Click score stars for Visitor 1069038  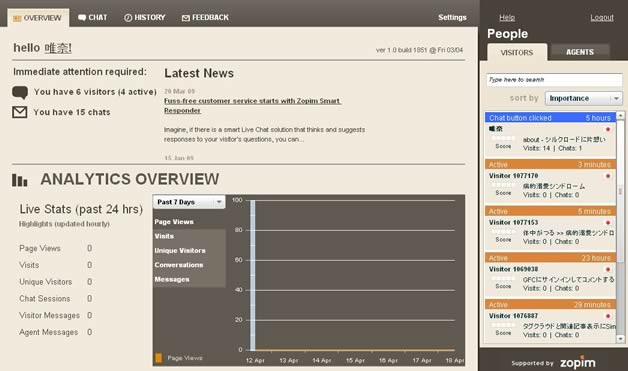tap(503, 278)
